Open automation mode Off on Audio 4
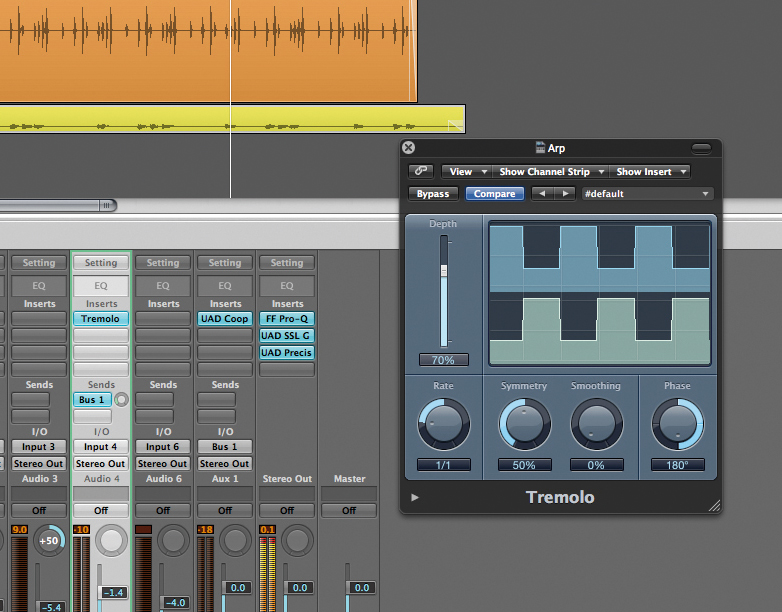 point(101,511)
